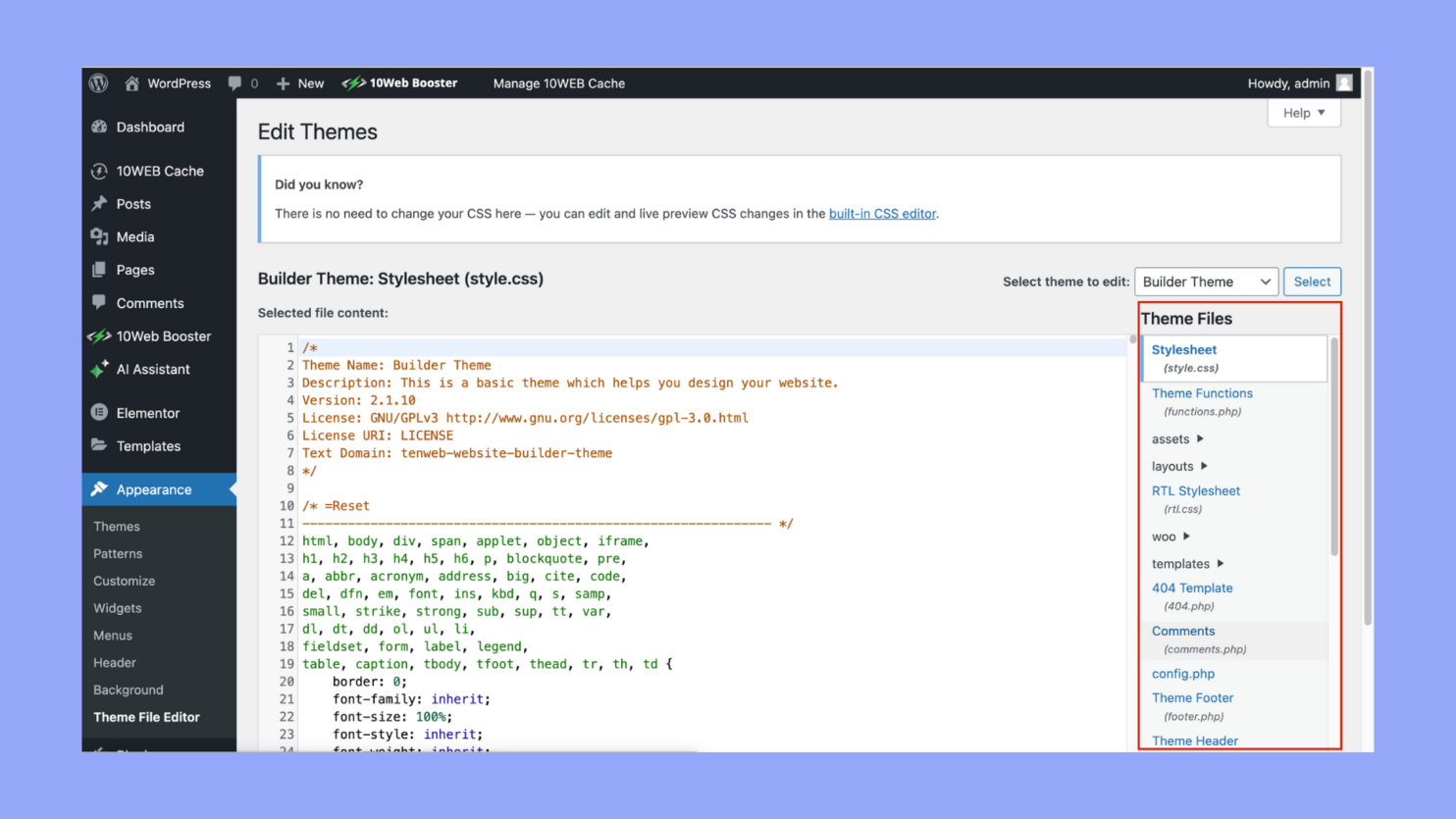
Task: Open the built-in CSS editor link
Action: coord(881,213)
